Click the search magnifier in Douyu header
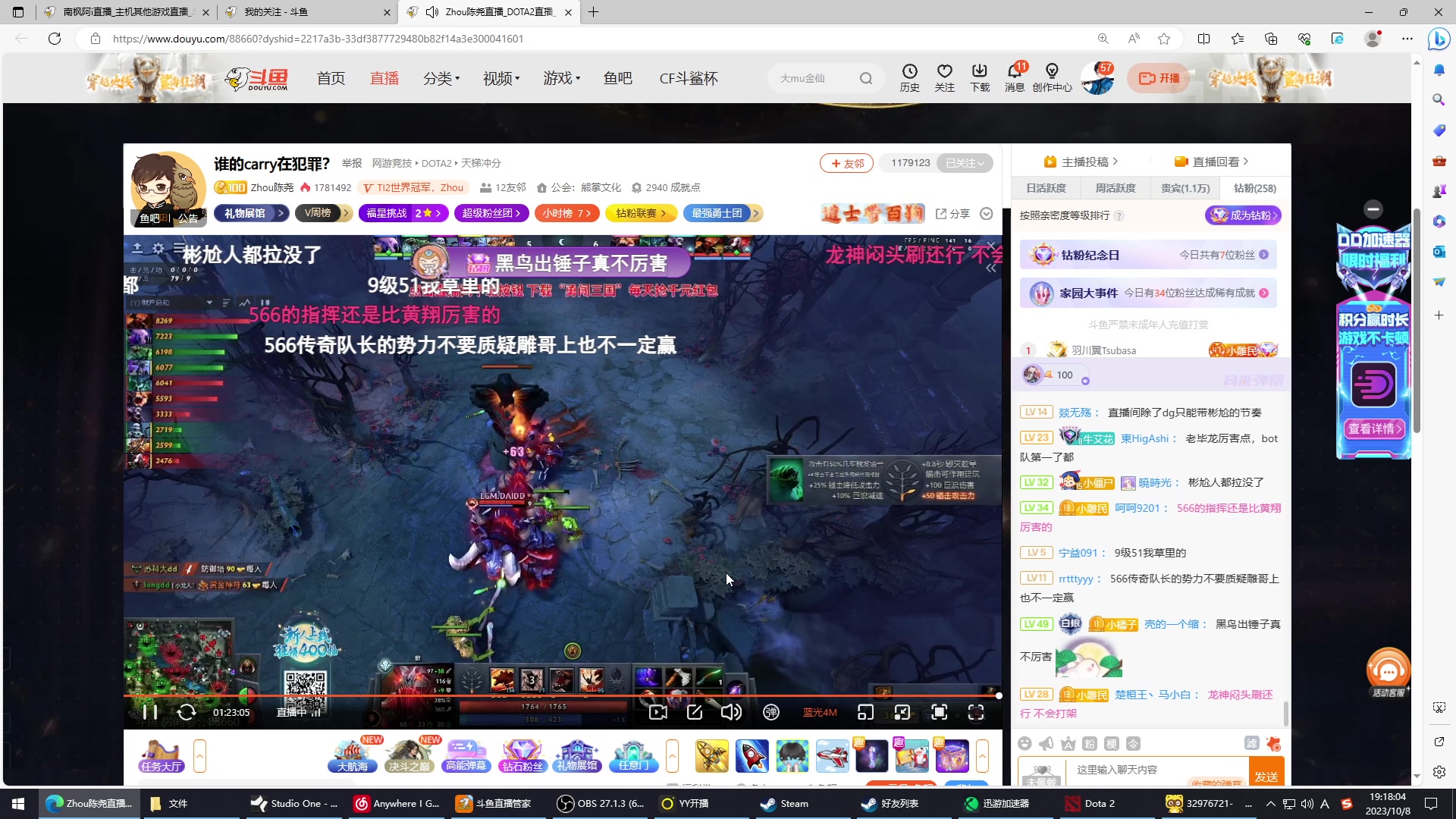Viewport: 1456px width, 819px height. [866, 78]
